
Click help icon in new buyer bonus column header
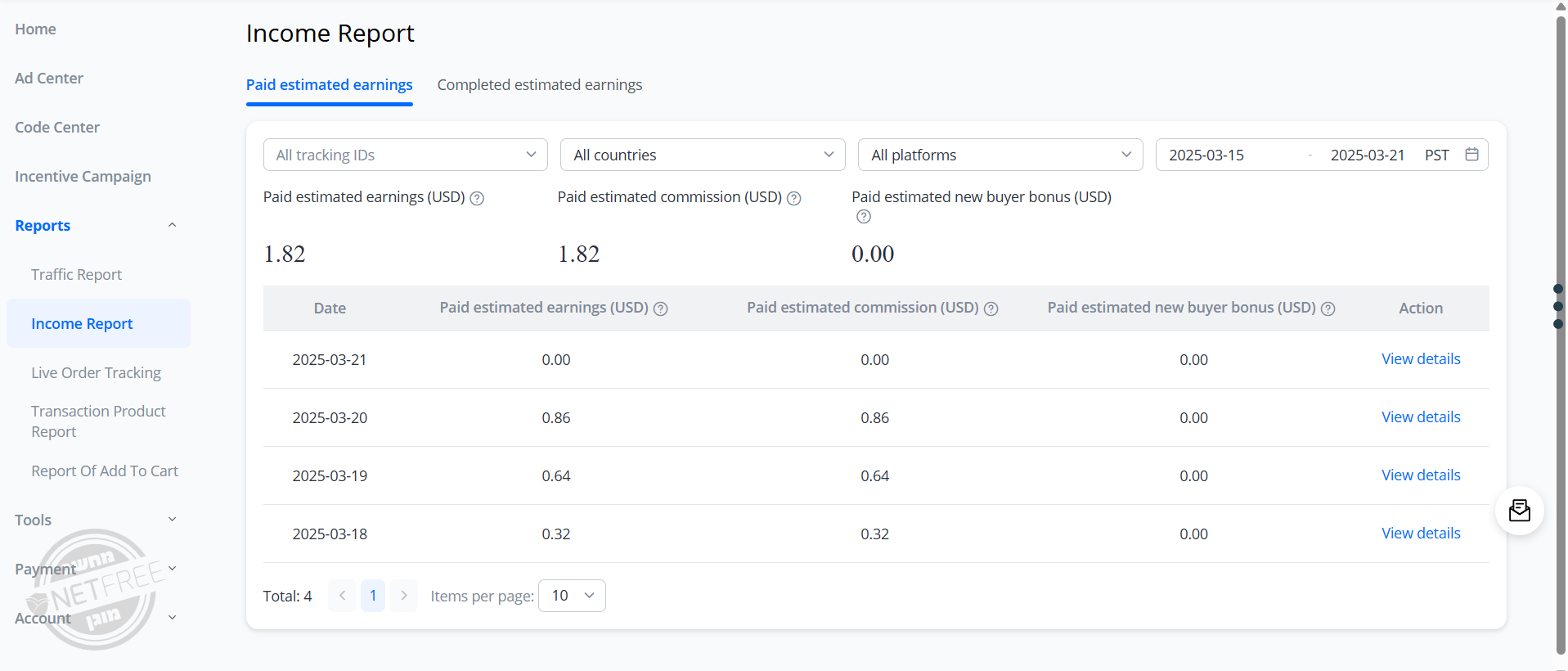click(x=1328, y=308)
